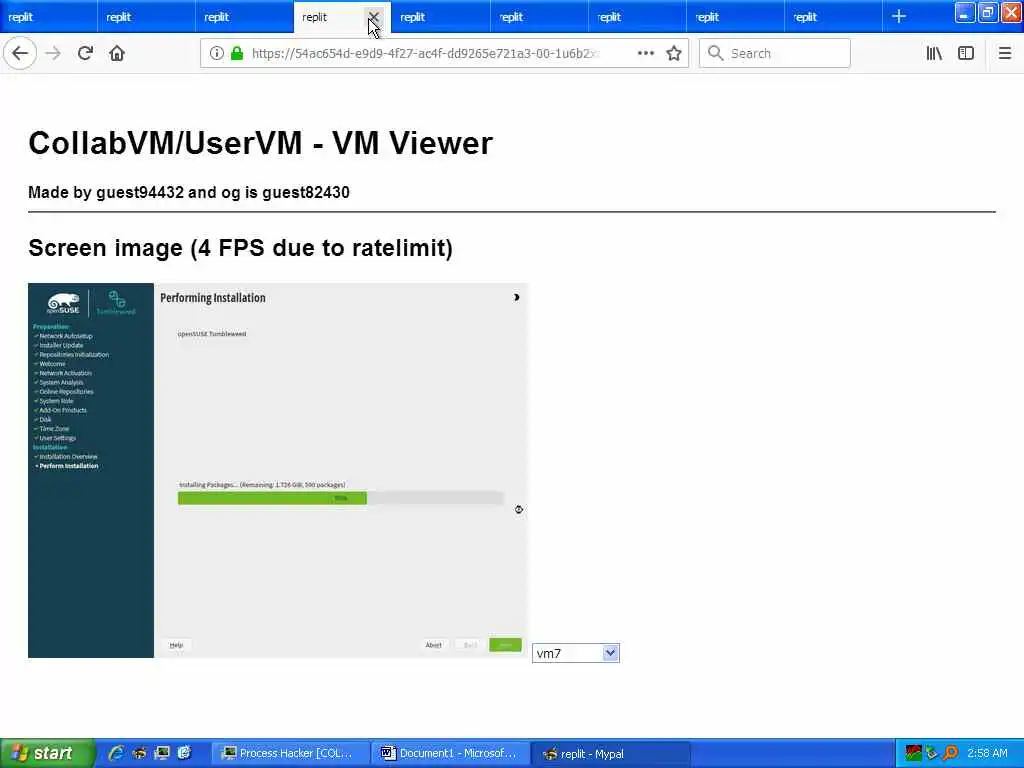The width and height of the screenshot is (1024, 768).
Task: Click the green padlock security icon
Action: tap(237, 54)
